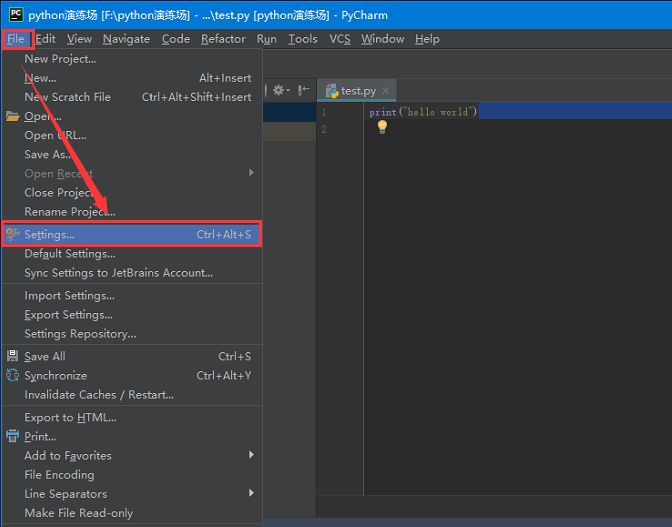The height and width of the screenshot is (527, 672).
Task: Click the floppy disk Save All icon
Action: pos(12,356)
